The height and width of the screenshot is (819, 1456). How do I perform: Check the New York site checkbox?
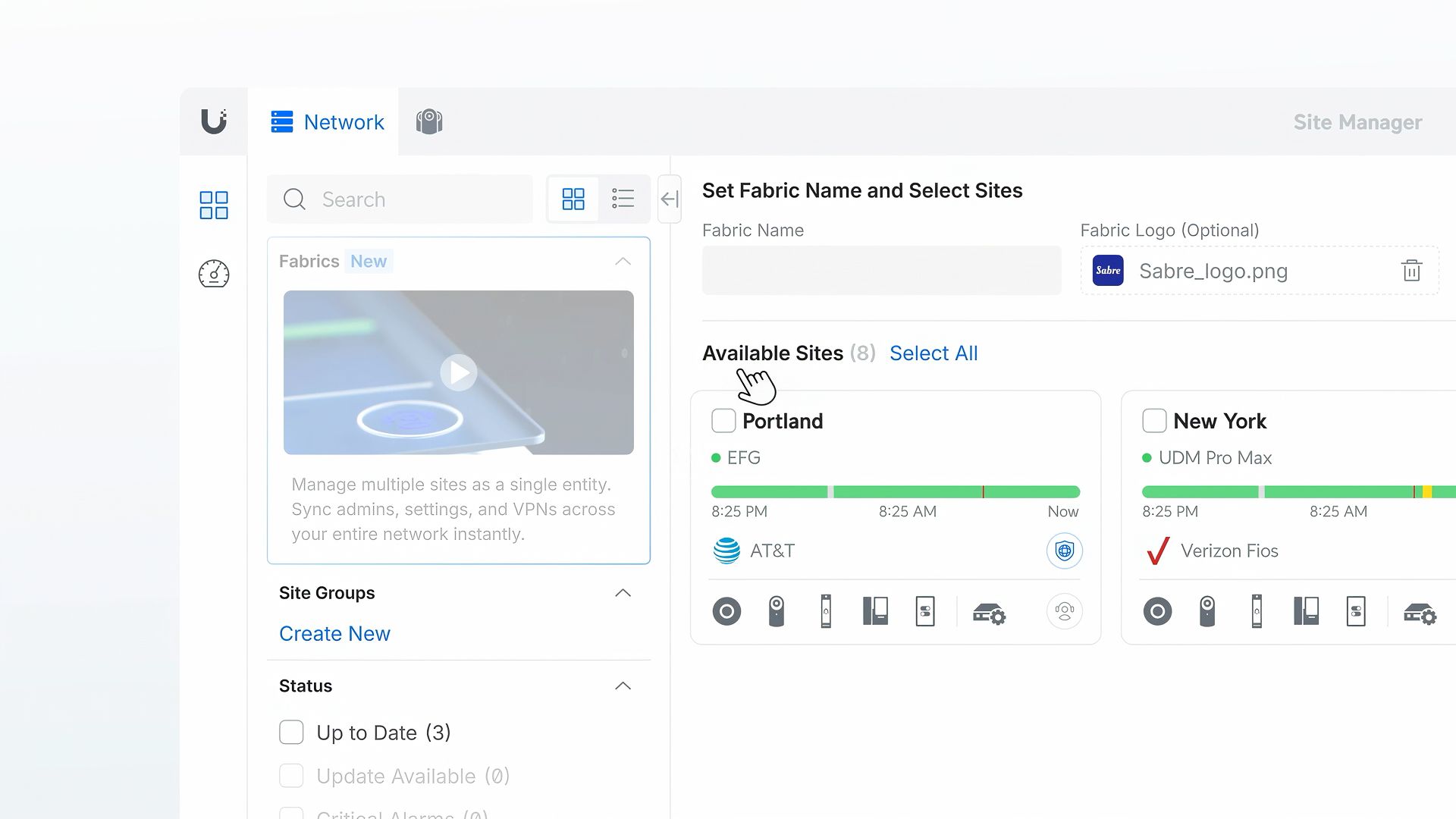click(1153, 420)
